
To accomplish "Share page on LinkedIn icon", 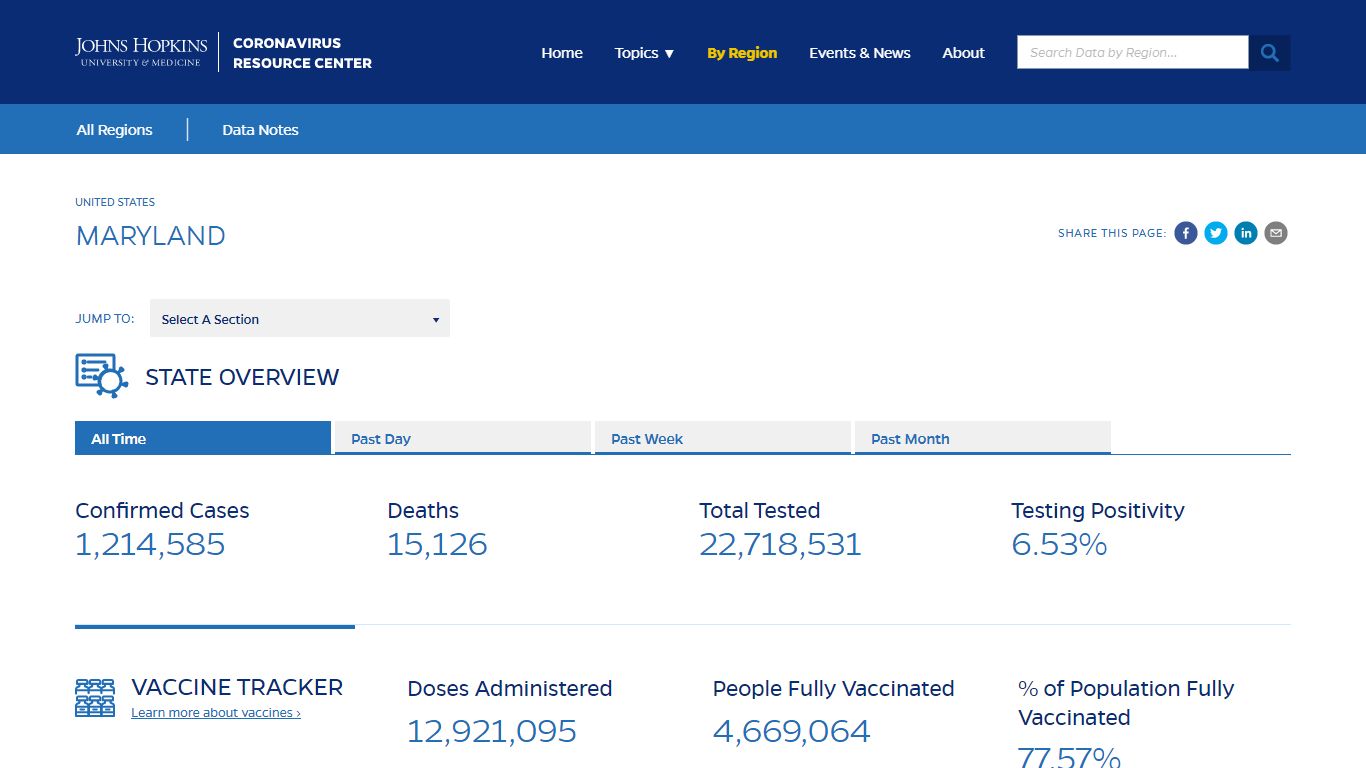I will pos(1246,233).
